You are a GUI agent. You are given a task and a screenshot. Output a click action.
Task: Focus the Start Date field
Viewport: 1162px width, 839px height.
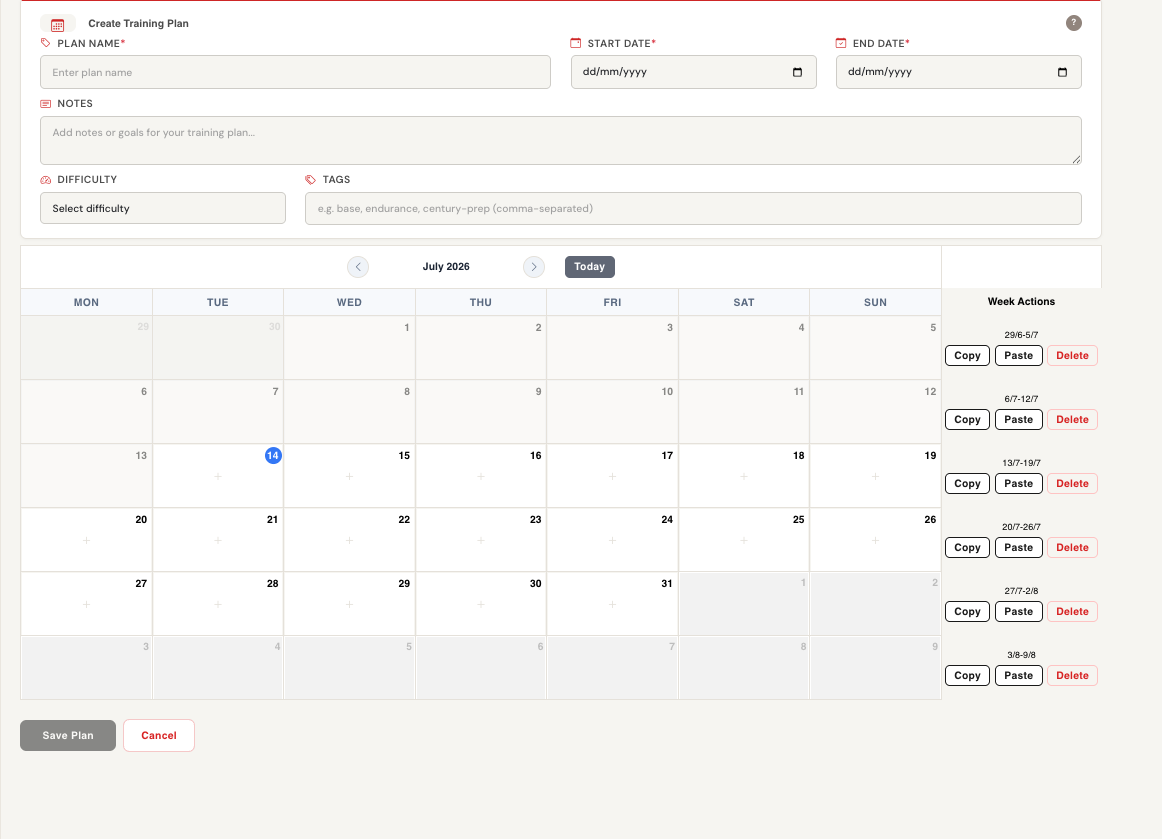tap(694, 72)
